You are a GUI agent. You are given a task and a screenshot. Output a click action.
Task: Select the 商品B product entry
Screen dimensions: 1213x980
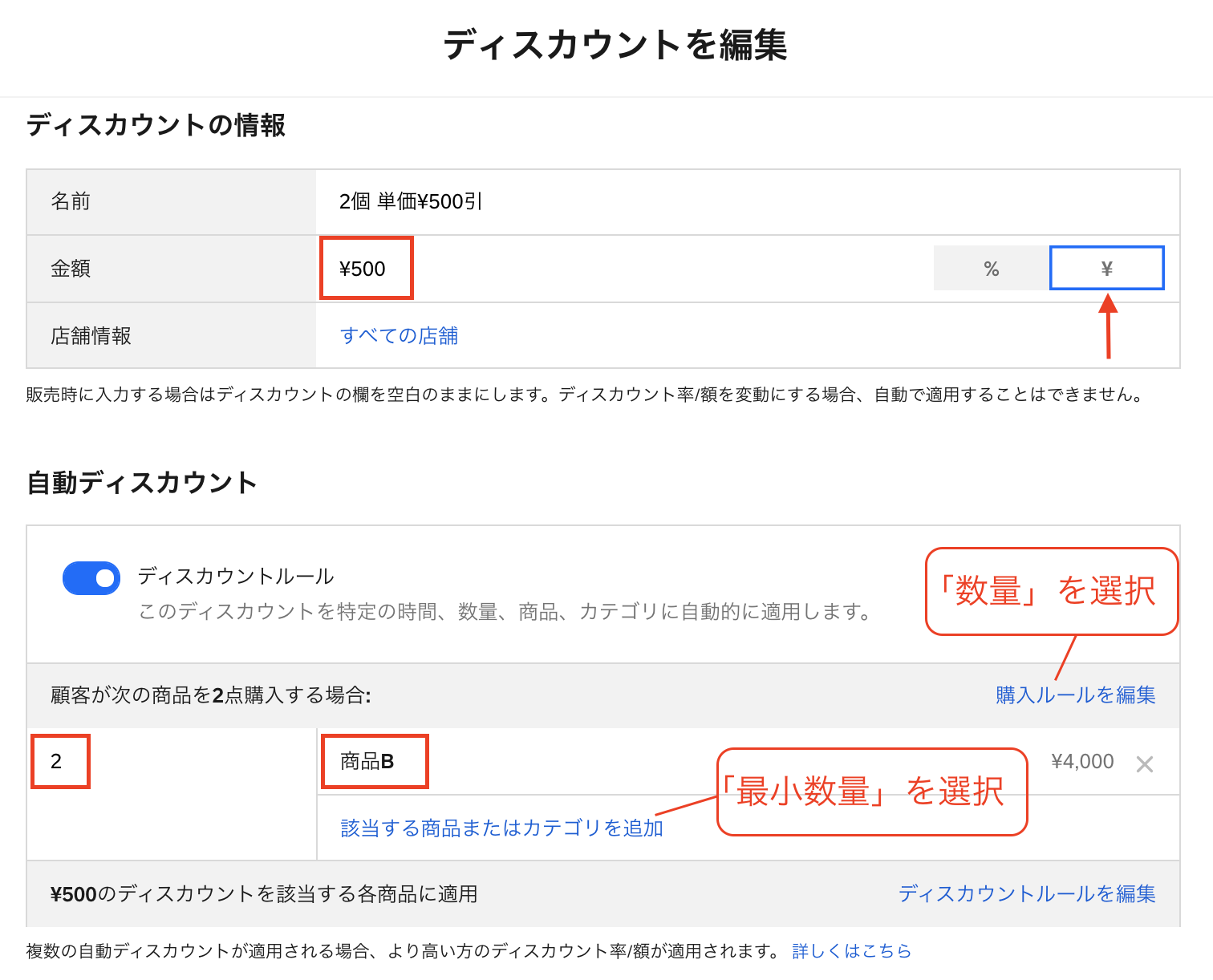click(x=373, y=761)
